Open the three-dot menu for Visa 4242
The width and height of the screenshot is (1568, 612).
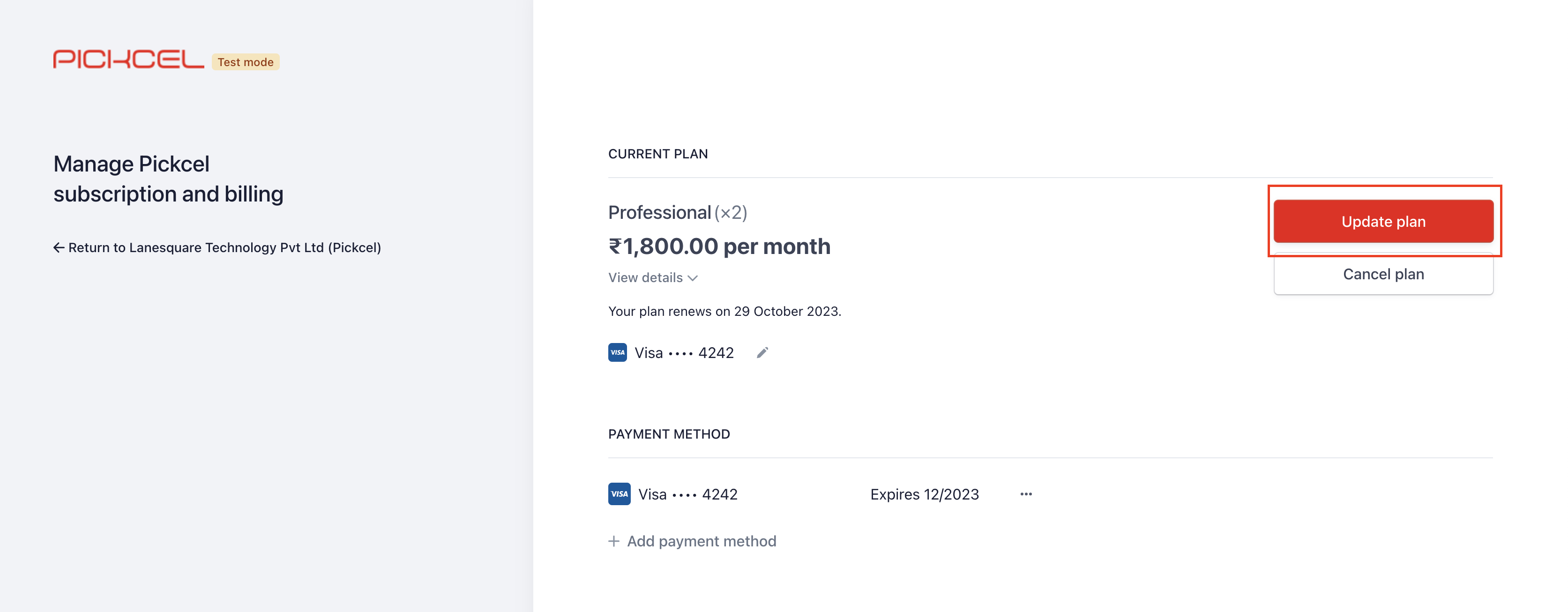(x=1026, y=494)
